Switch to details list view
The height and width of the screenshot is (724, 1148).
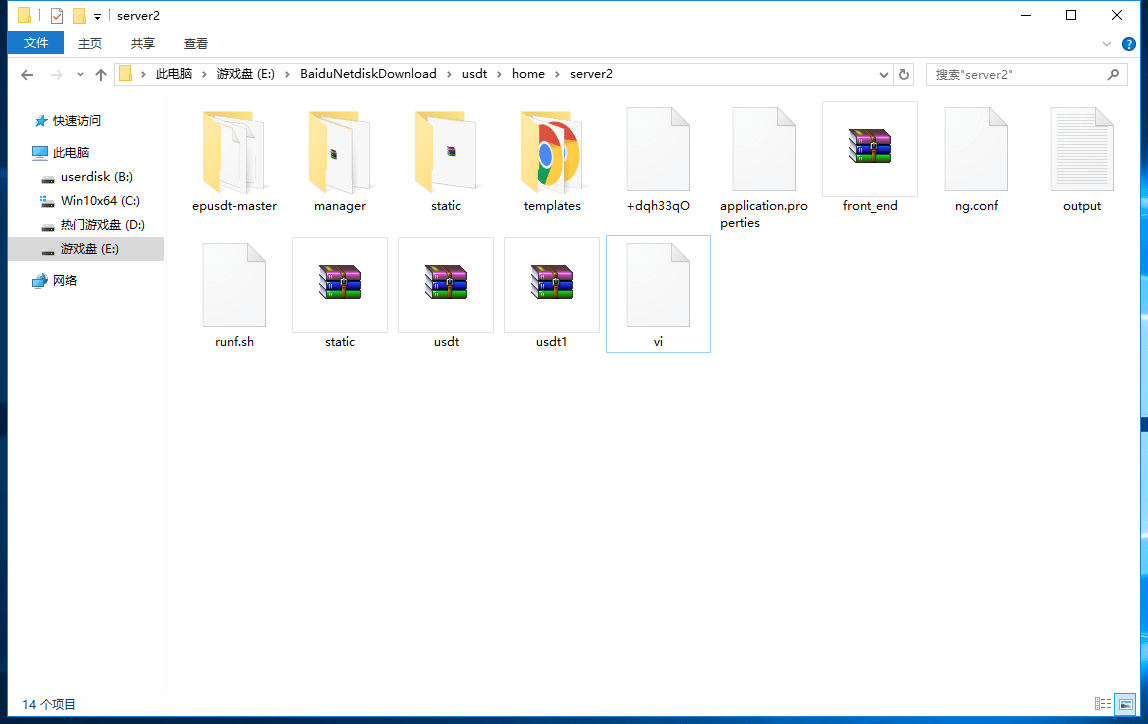[1103, 704]
